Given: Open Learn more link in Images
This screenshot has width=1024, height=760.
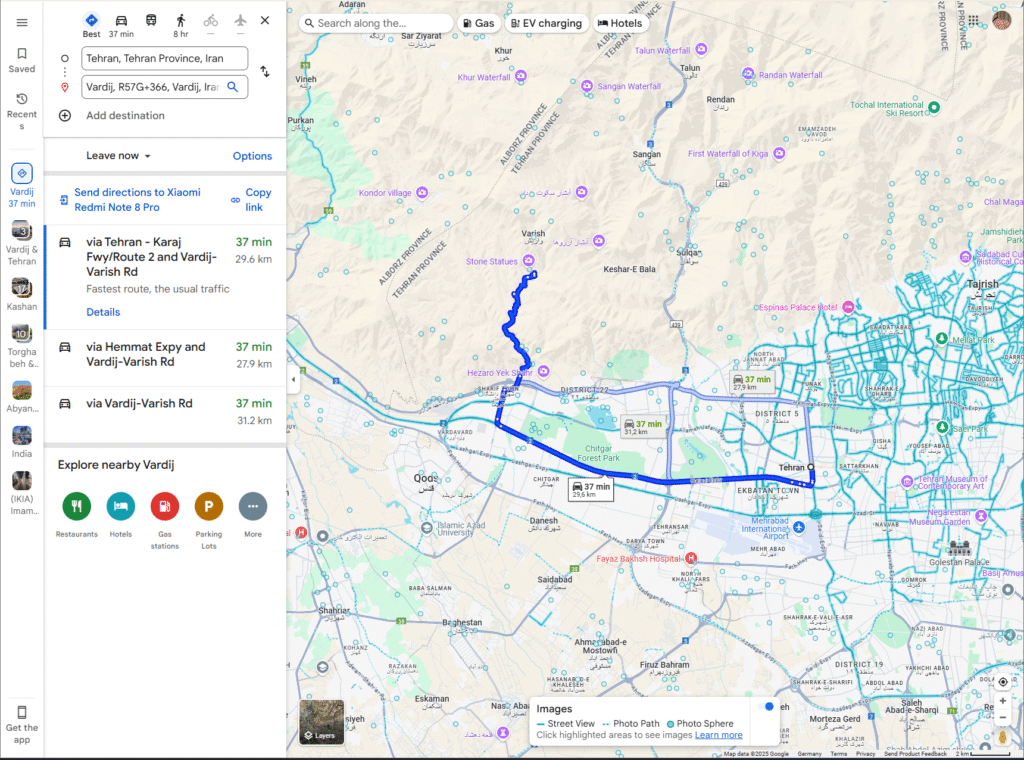Looking at the screenshot, I should click(x=718, y=735).
